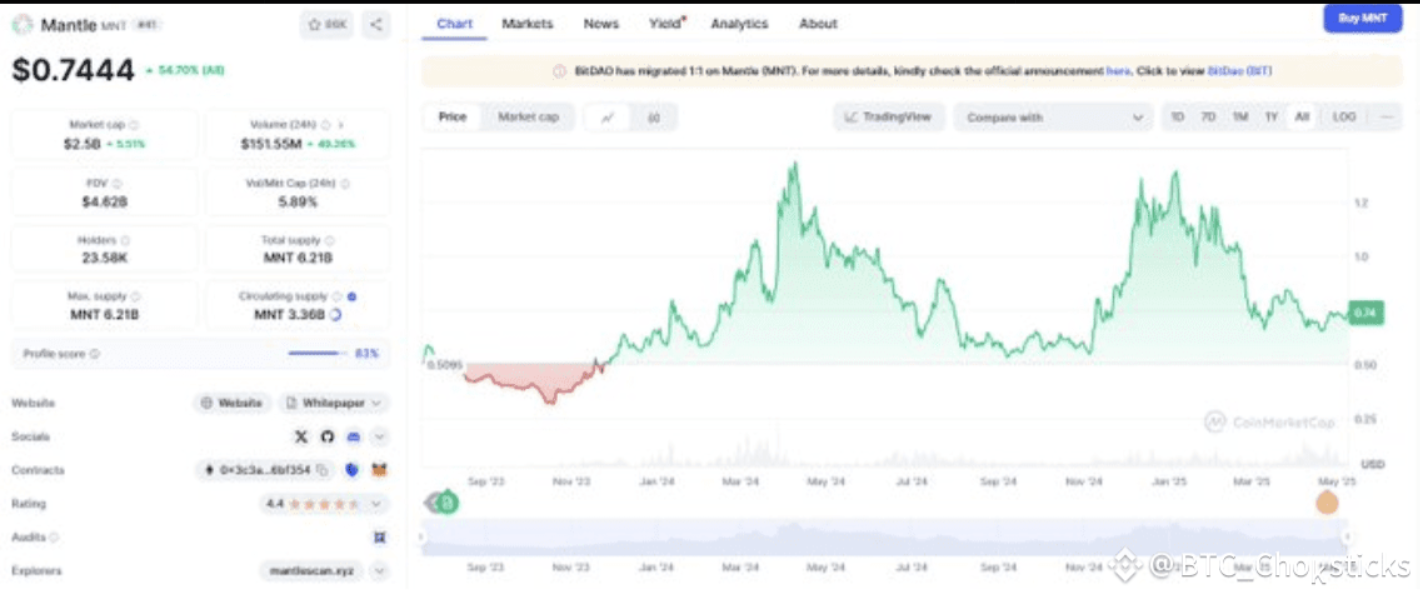Click the blue shield wallet icon
This screenshot has width=1420, height=593.
pyautogui.click(x=352, y=469)
